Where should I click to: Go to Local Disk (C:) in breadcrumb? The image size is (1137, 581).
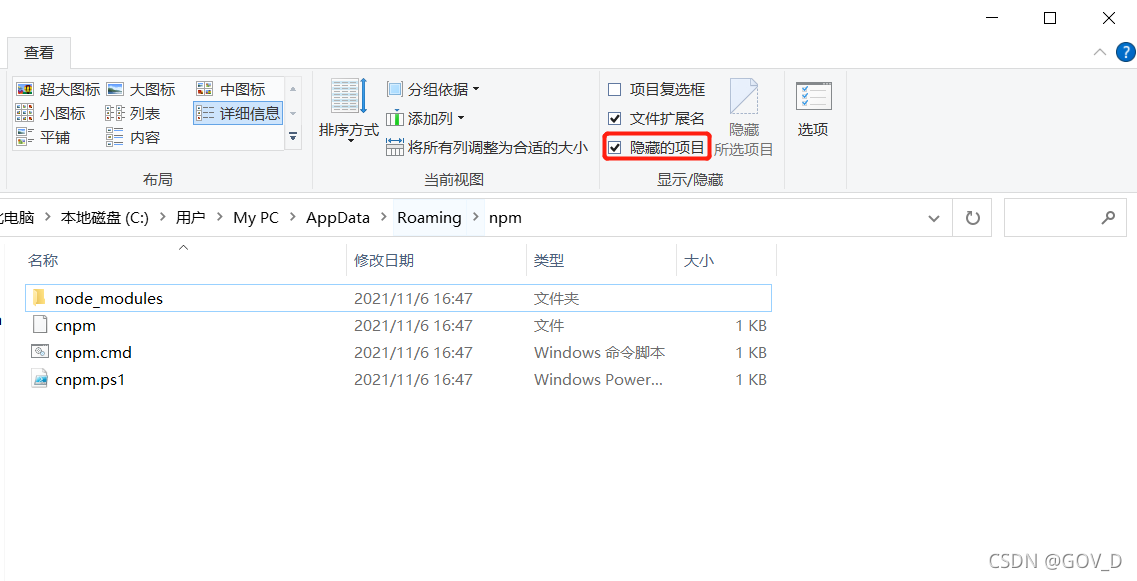pos(104,218)
